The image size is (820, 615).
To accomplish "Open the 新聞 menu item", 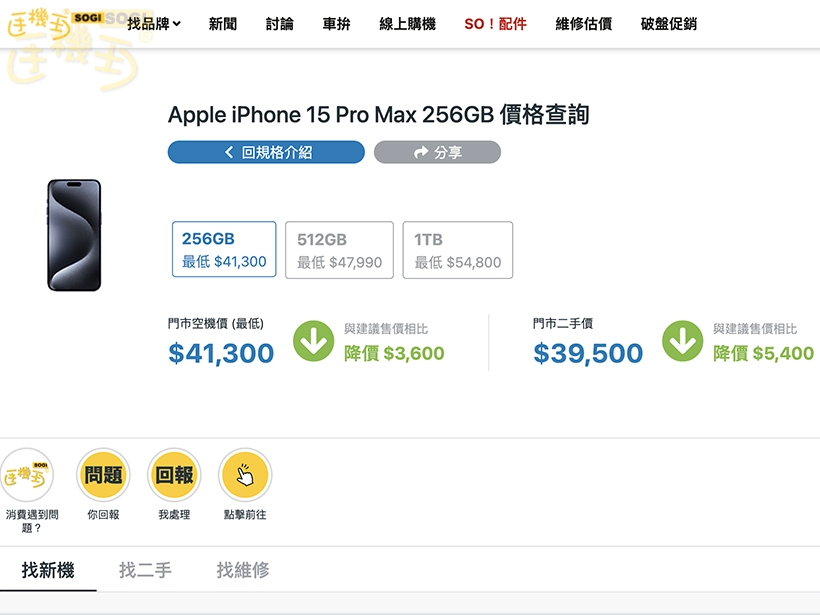I will (x=222, y=22).
